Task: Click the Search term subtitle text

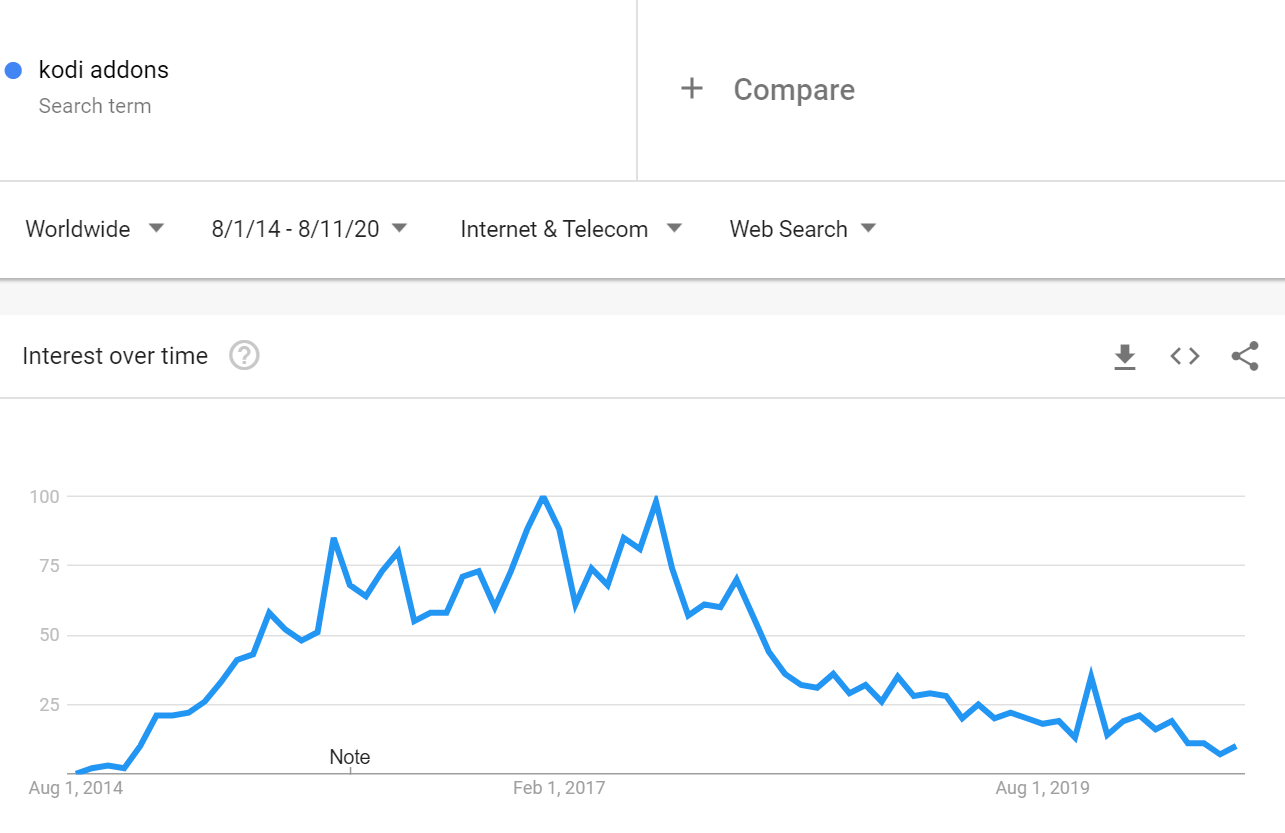Action: [95, 106]
